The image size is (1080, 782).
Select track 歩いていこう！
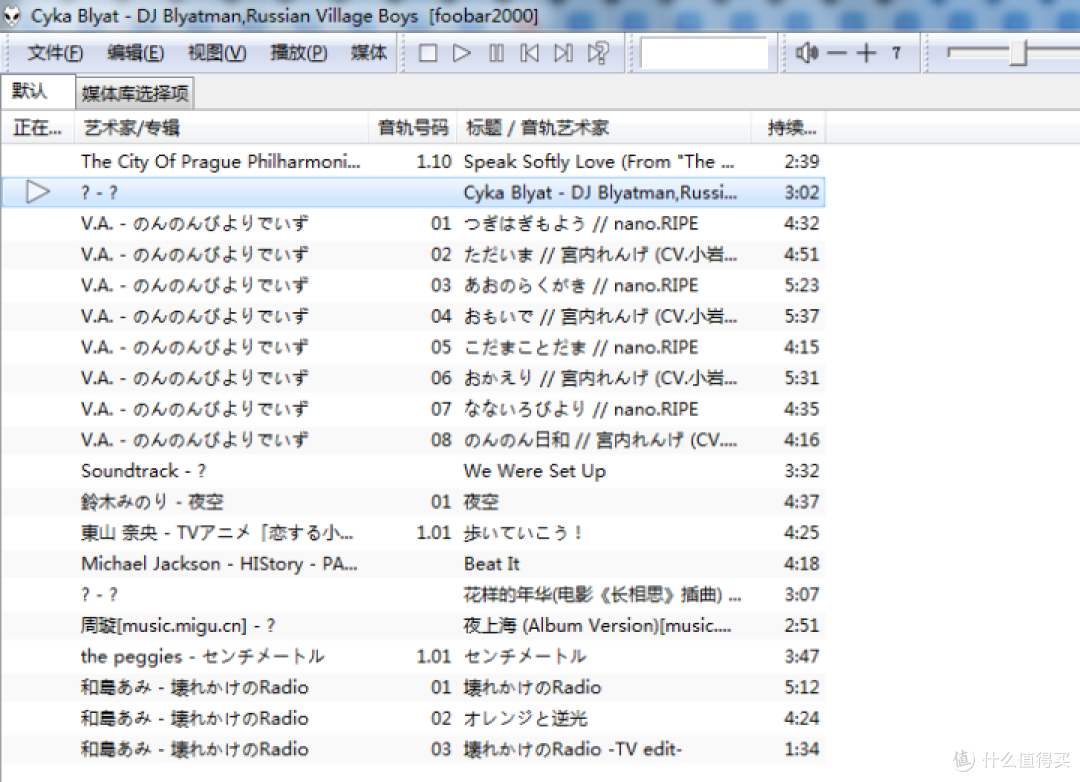pos(413,533)
